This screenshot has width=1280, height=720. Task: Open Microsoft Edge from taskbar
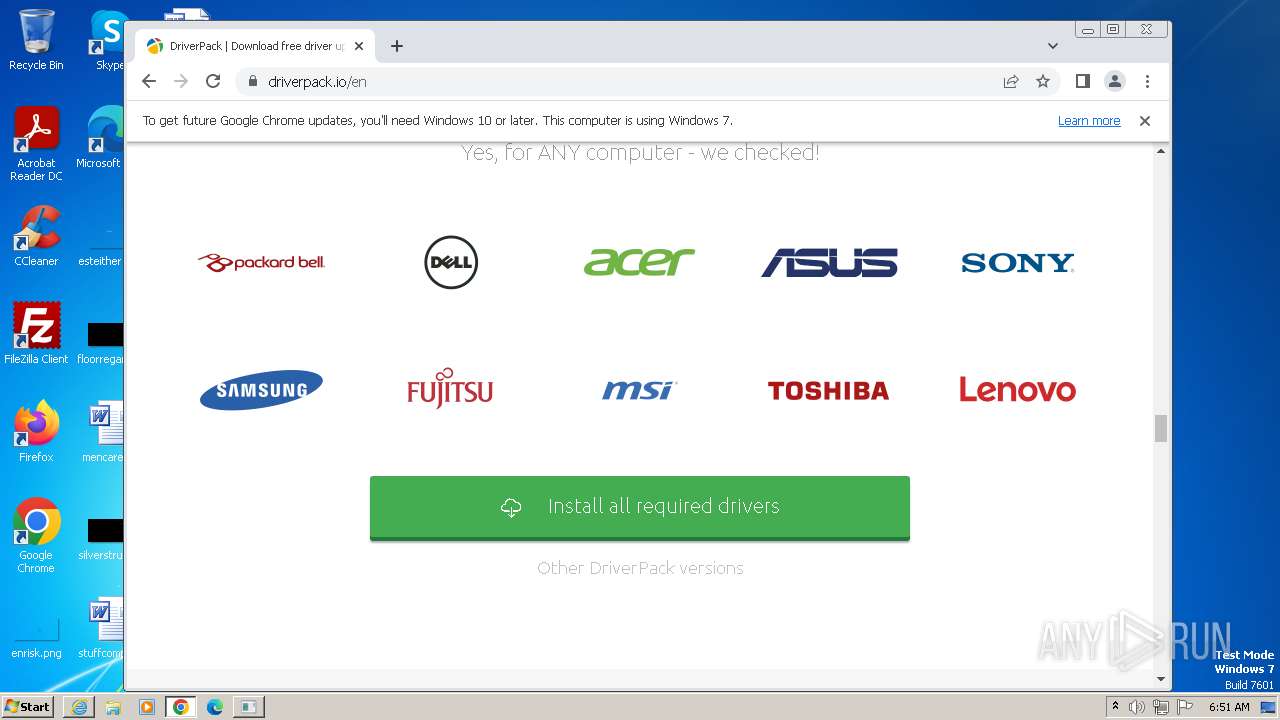click(215, 707)
